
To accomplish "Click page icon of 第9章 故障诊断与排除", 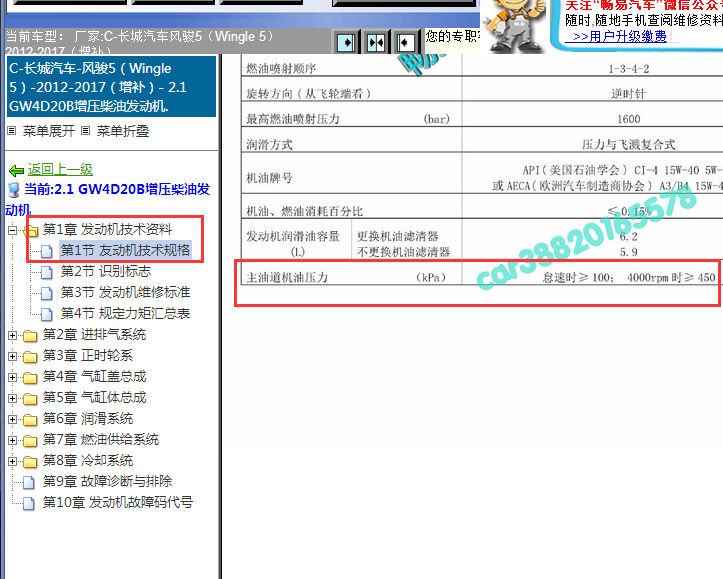I will pos(29,483).
